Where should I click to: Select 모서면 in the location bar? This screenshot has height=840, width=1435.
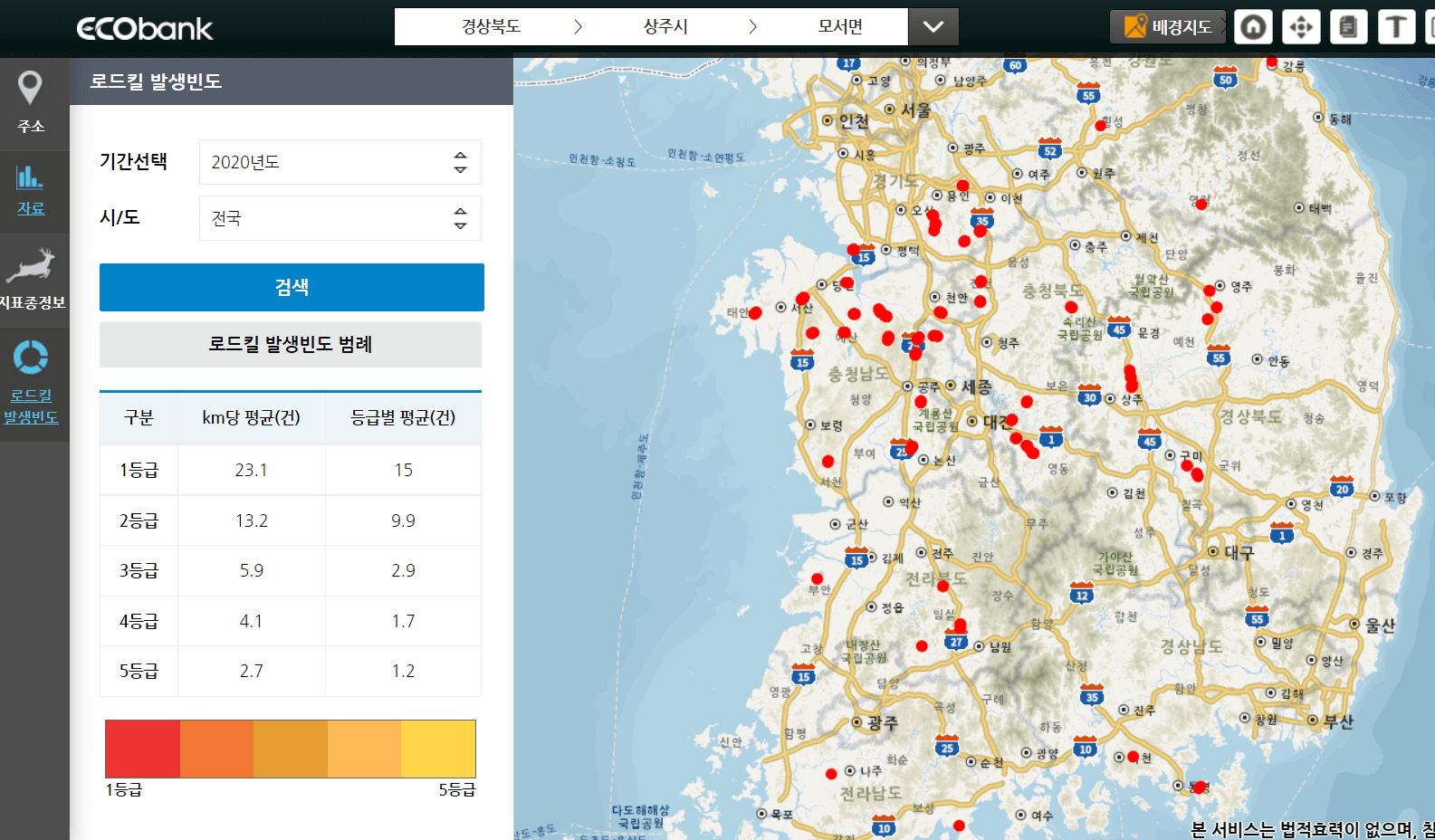point(840,27)
